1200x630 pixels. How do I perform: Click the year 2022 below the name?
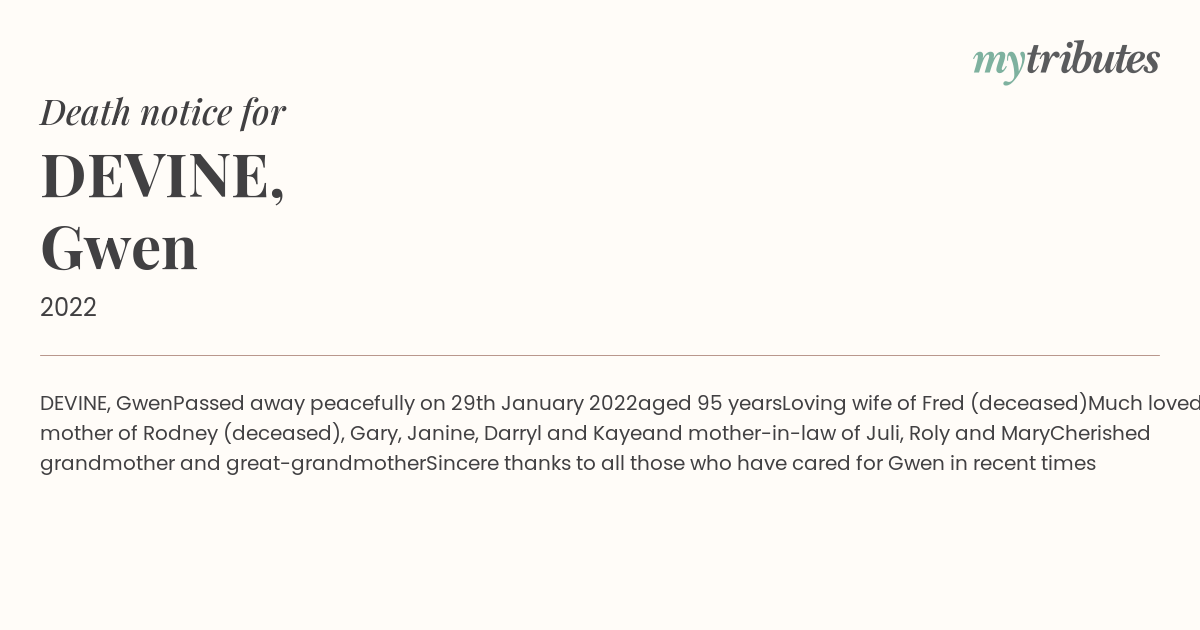pyautogui.click(x=68, y=308)
